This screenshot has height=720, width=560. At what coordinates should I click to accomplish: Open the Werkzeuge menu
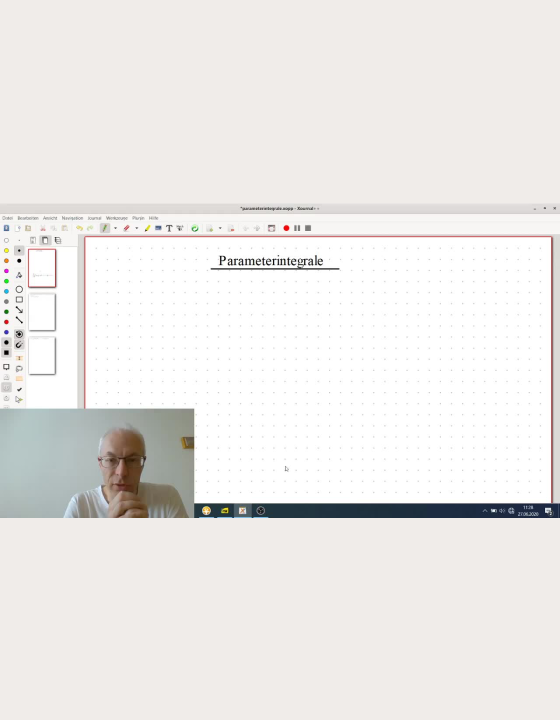(x=117, y=218)
